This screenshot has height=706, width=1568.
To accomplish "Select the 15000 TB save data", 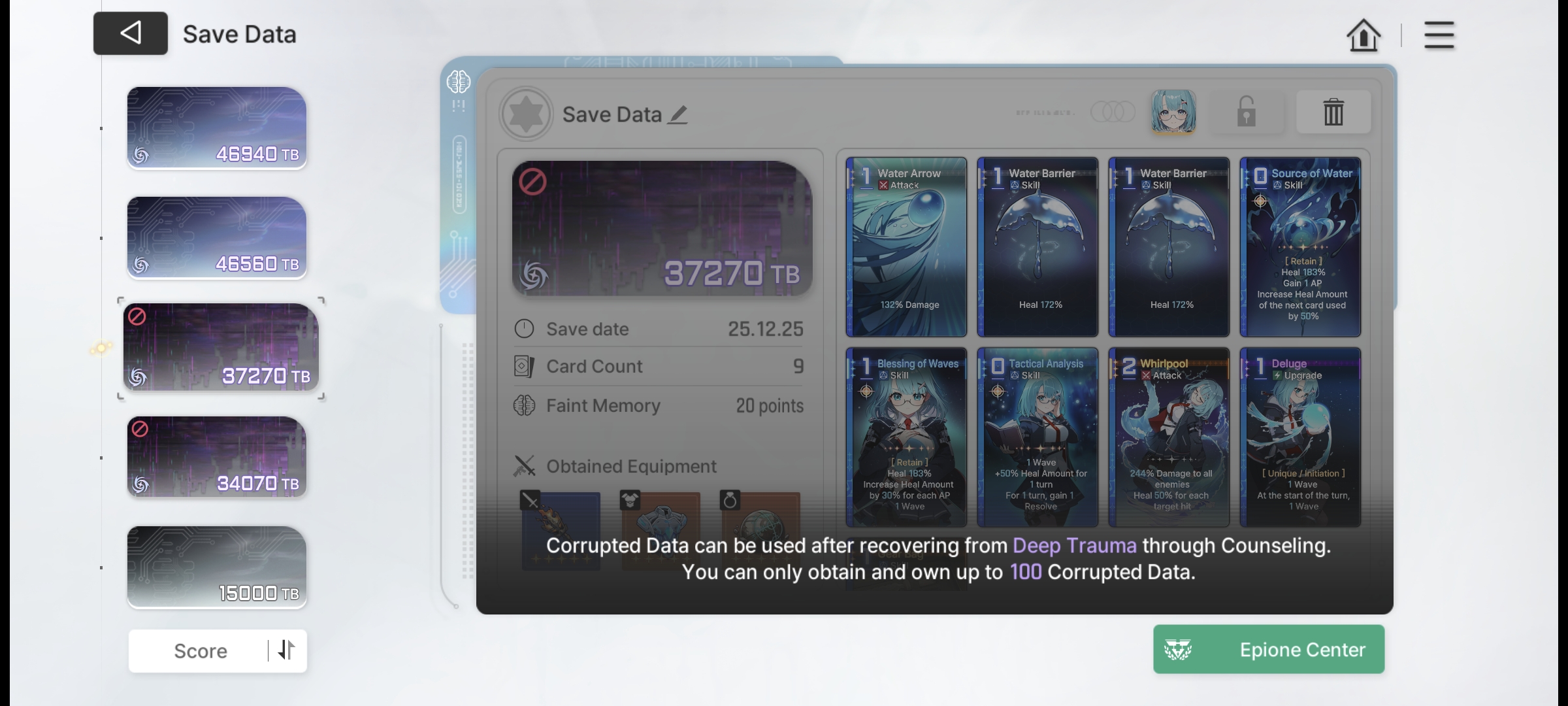I will [217, 567].
